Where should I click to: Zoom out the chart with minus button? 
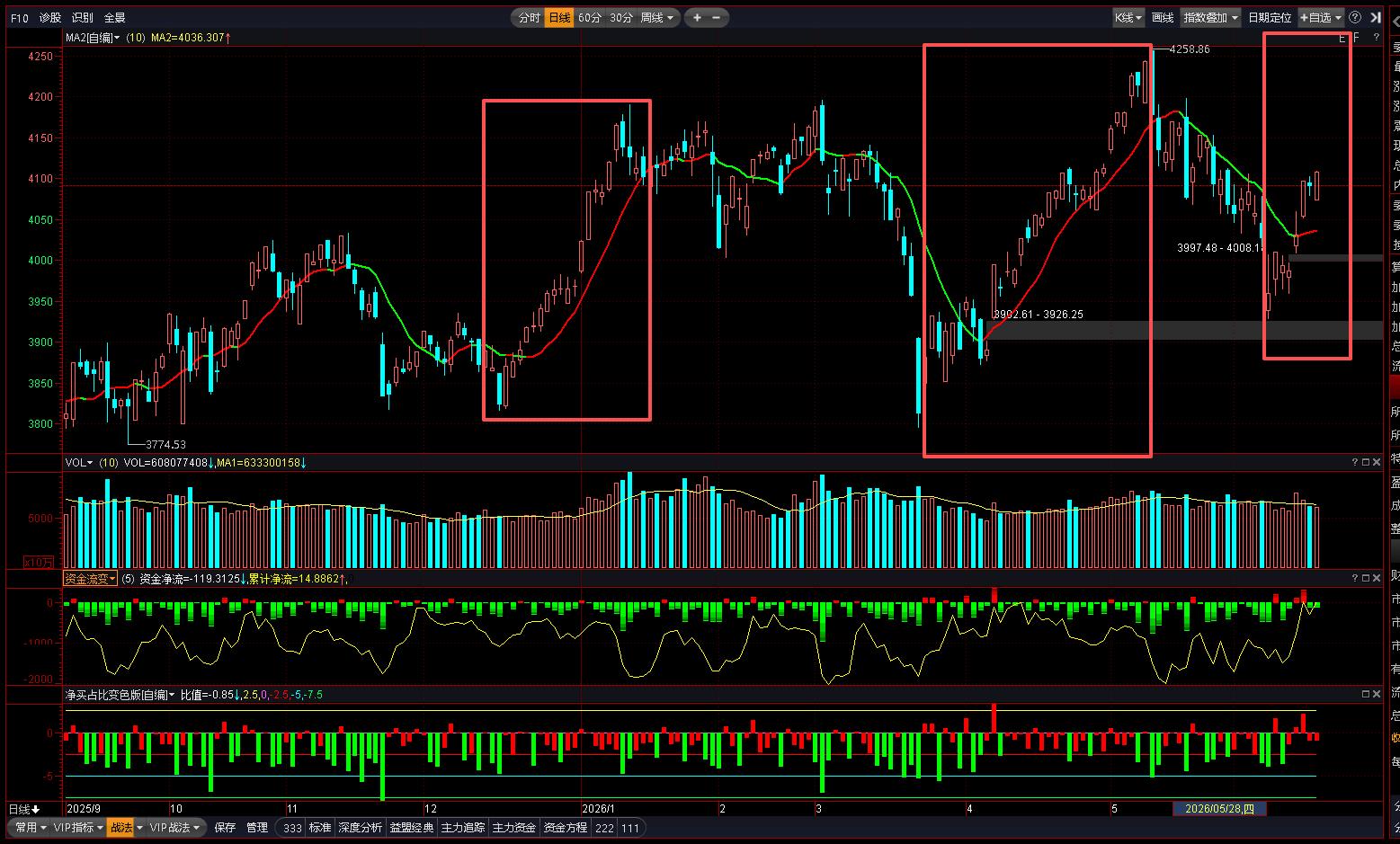[x=717, y=18]
